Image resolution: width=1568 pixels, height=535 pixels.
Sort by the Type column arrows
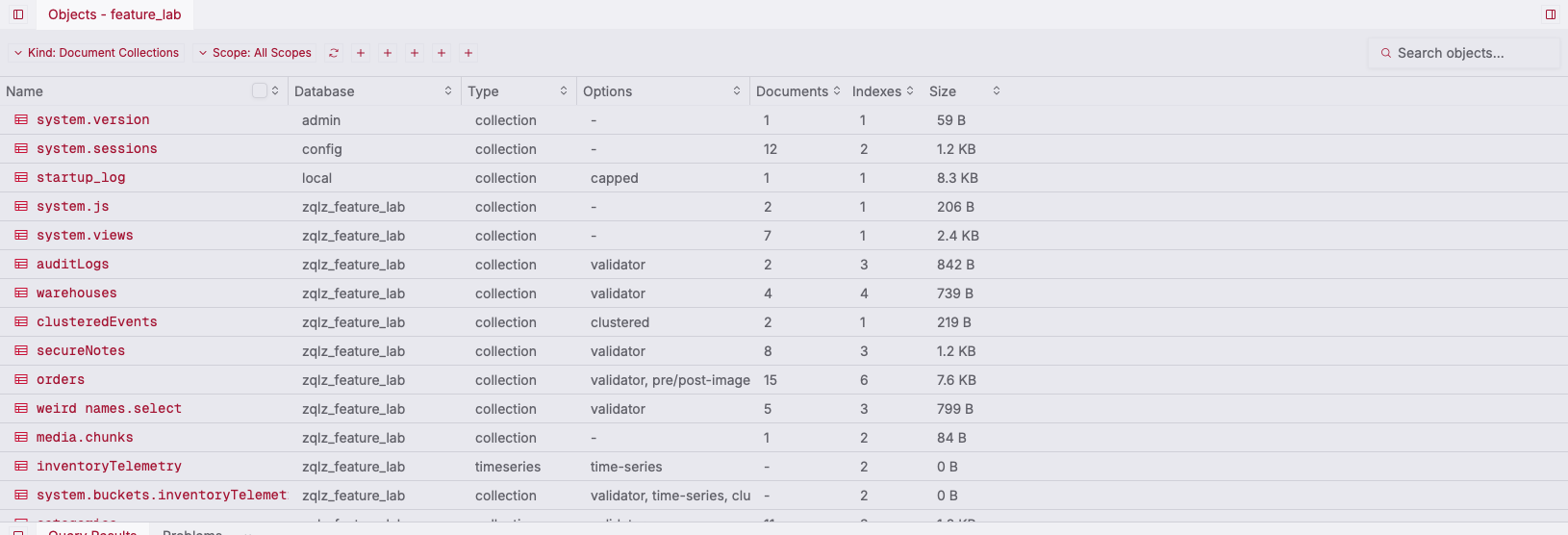click(564, 90)
